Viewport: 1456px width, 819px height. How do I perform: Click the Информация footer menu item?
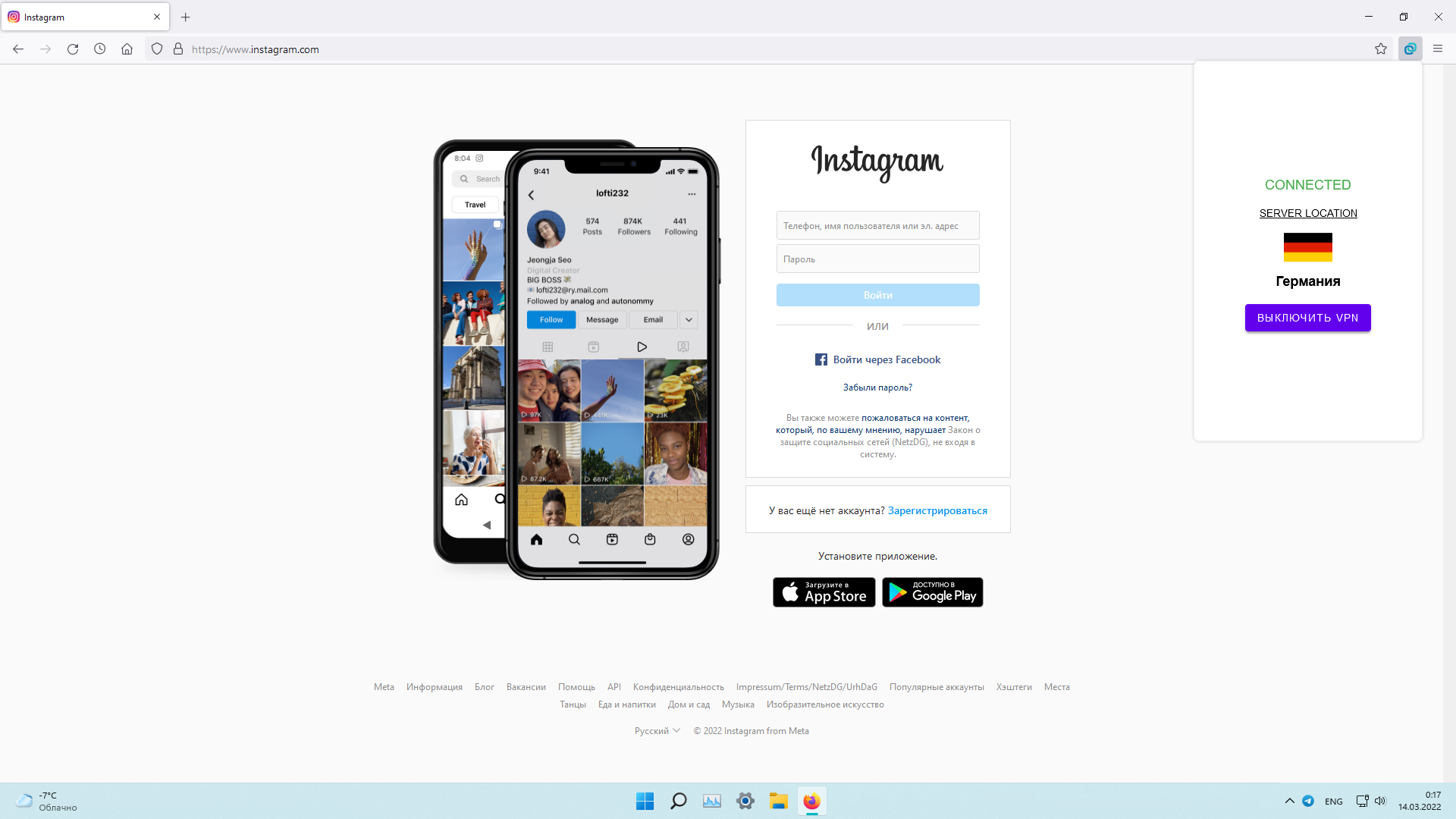click(x=434, y=687)
